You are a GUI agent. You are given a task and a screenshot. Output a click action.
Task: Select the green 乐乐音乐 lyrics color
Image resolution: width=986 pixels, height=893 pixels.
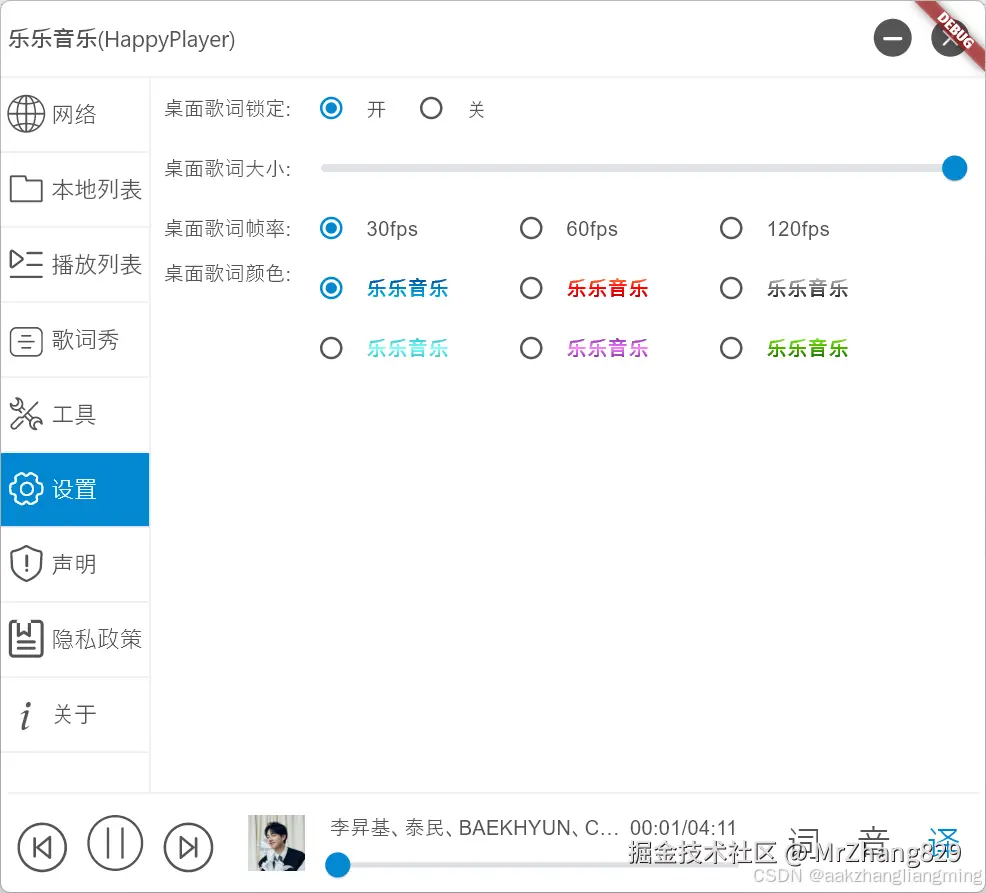(731, 348)
